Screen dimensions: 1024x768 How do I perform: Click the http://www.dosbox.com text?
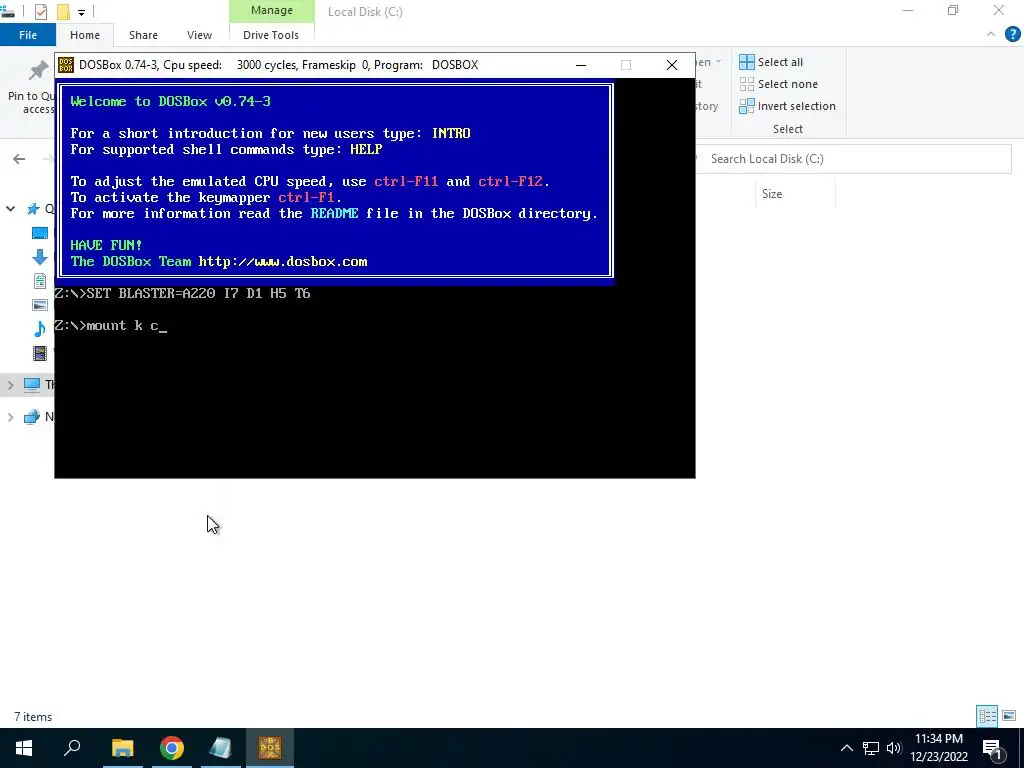pyautogui.click(x=283, y=261)
